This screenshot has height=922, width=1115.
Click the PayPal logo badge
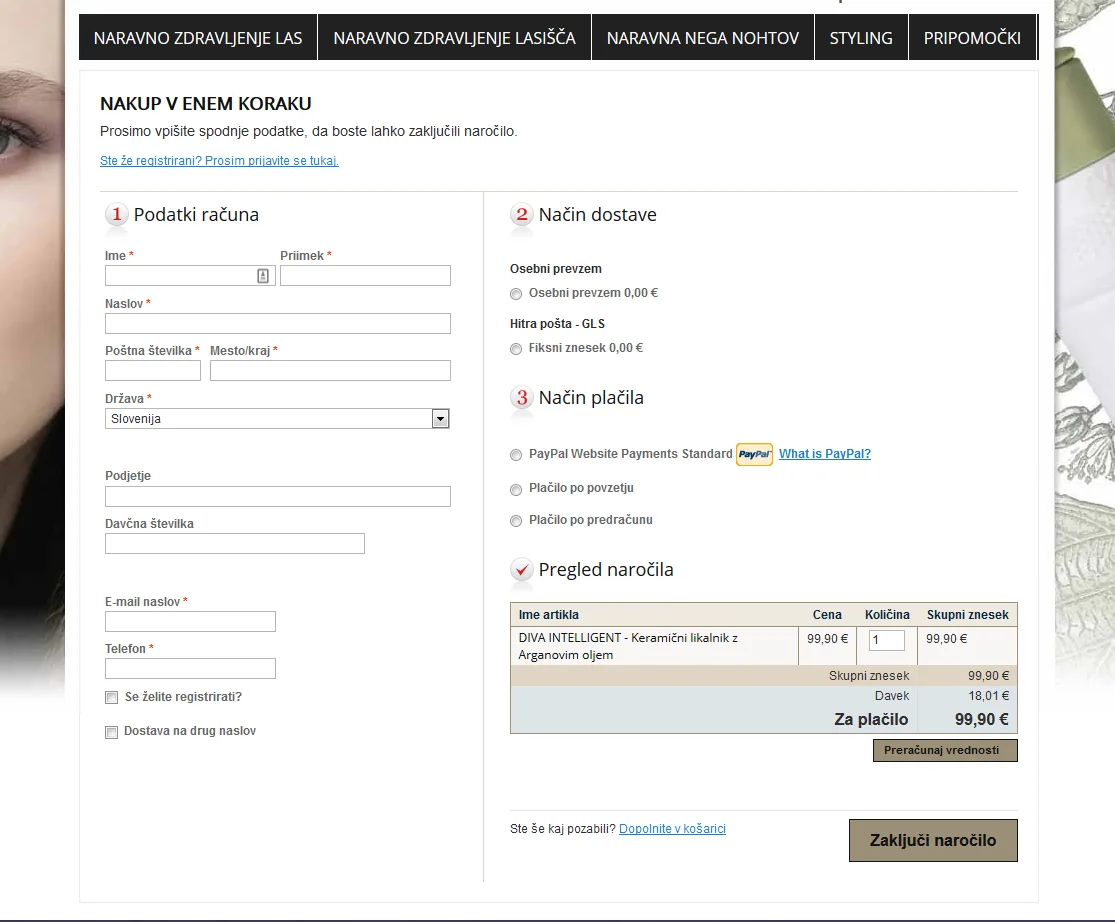point(754,454)
